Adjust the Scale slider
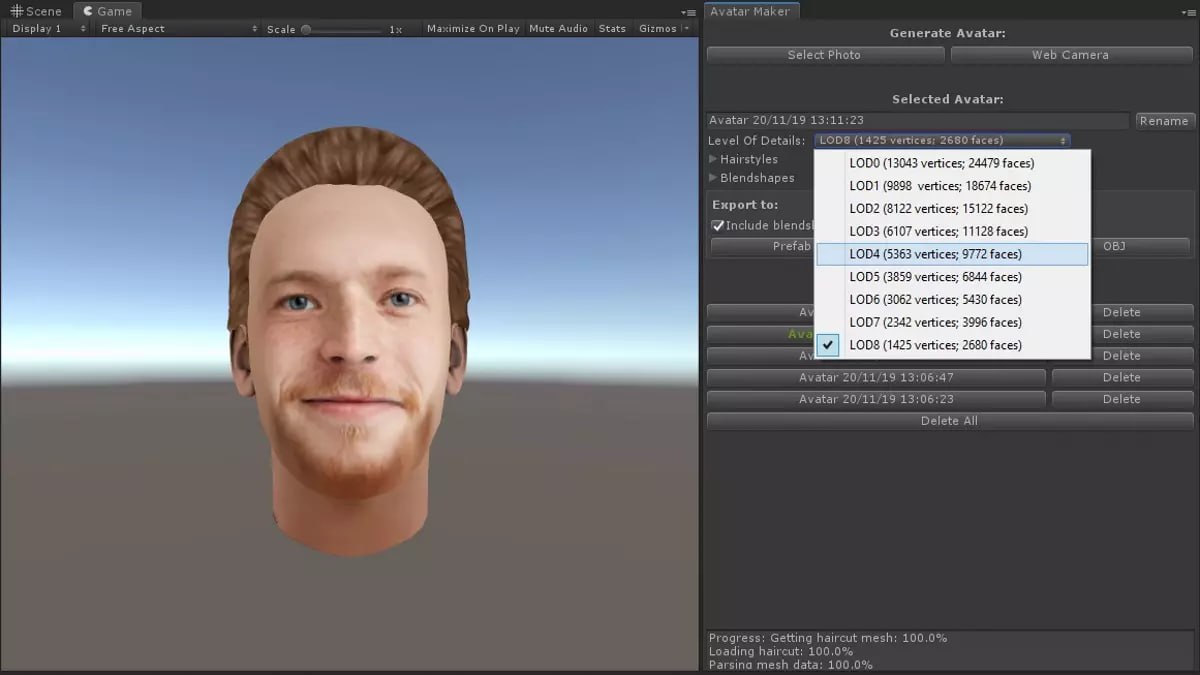The height and width of the screenshot is (675, 1200). [x=305, y=29]
